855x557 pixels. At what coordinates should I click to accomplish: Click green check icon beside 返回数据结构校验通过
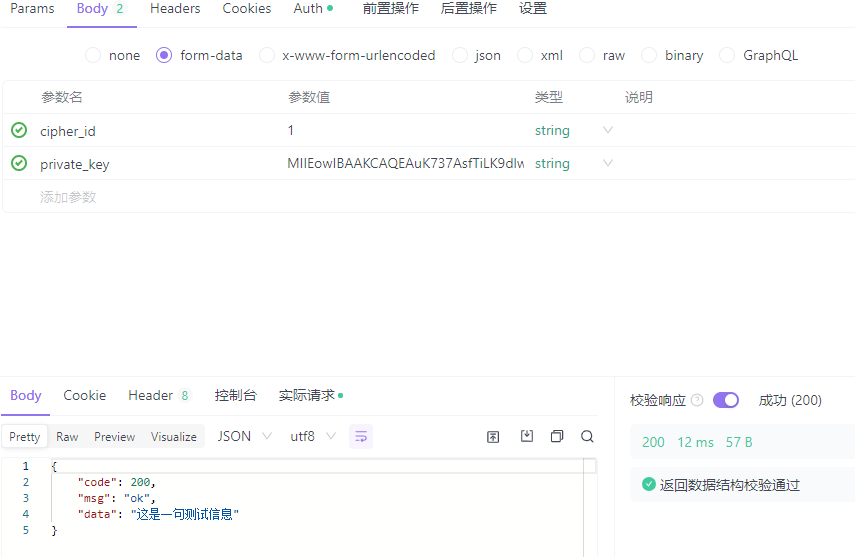pyautogui.click(x=649, y=485)
